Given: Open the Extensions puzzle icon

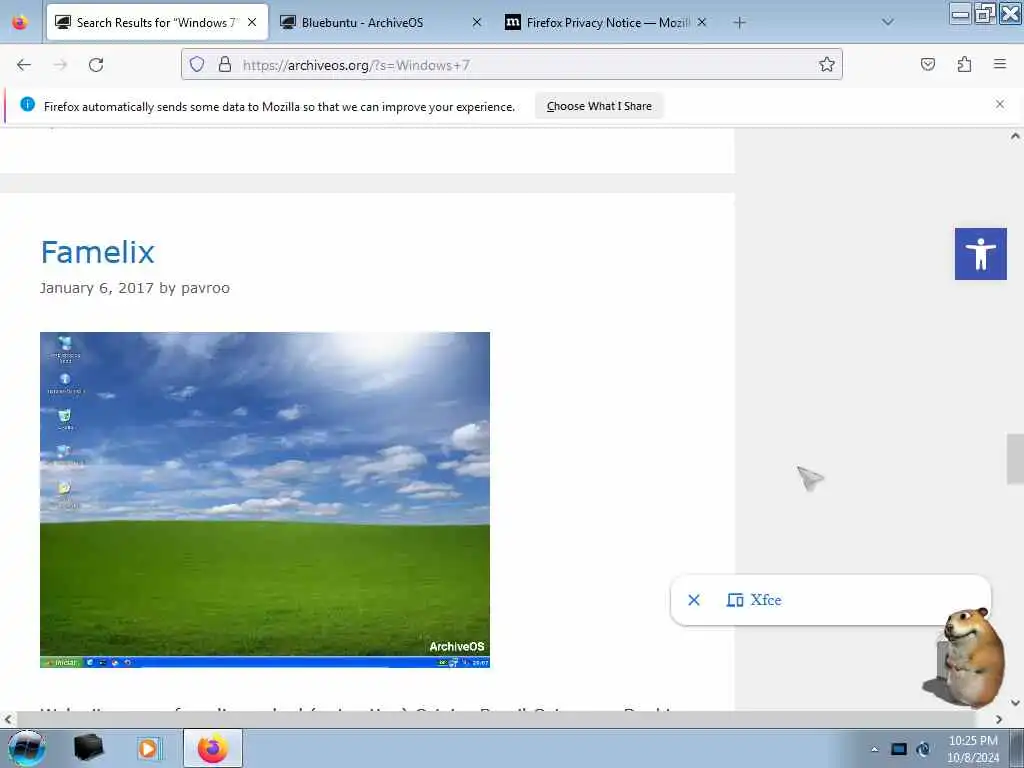Looking at the screenshot, I should (964, 64).
